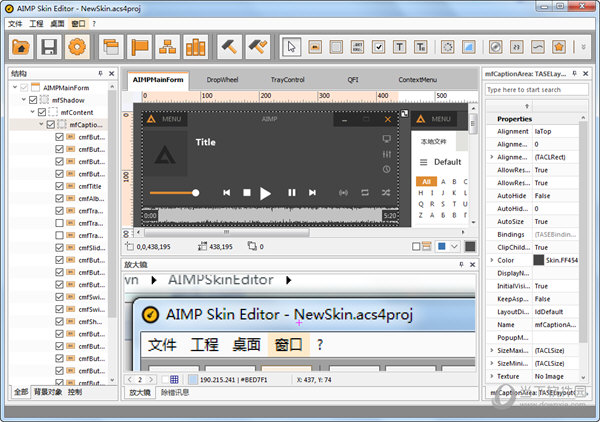The height and width of the screenshot is (422, 600).
Task: Select the text label T tool
Action: (399, 47)
